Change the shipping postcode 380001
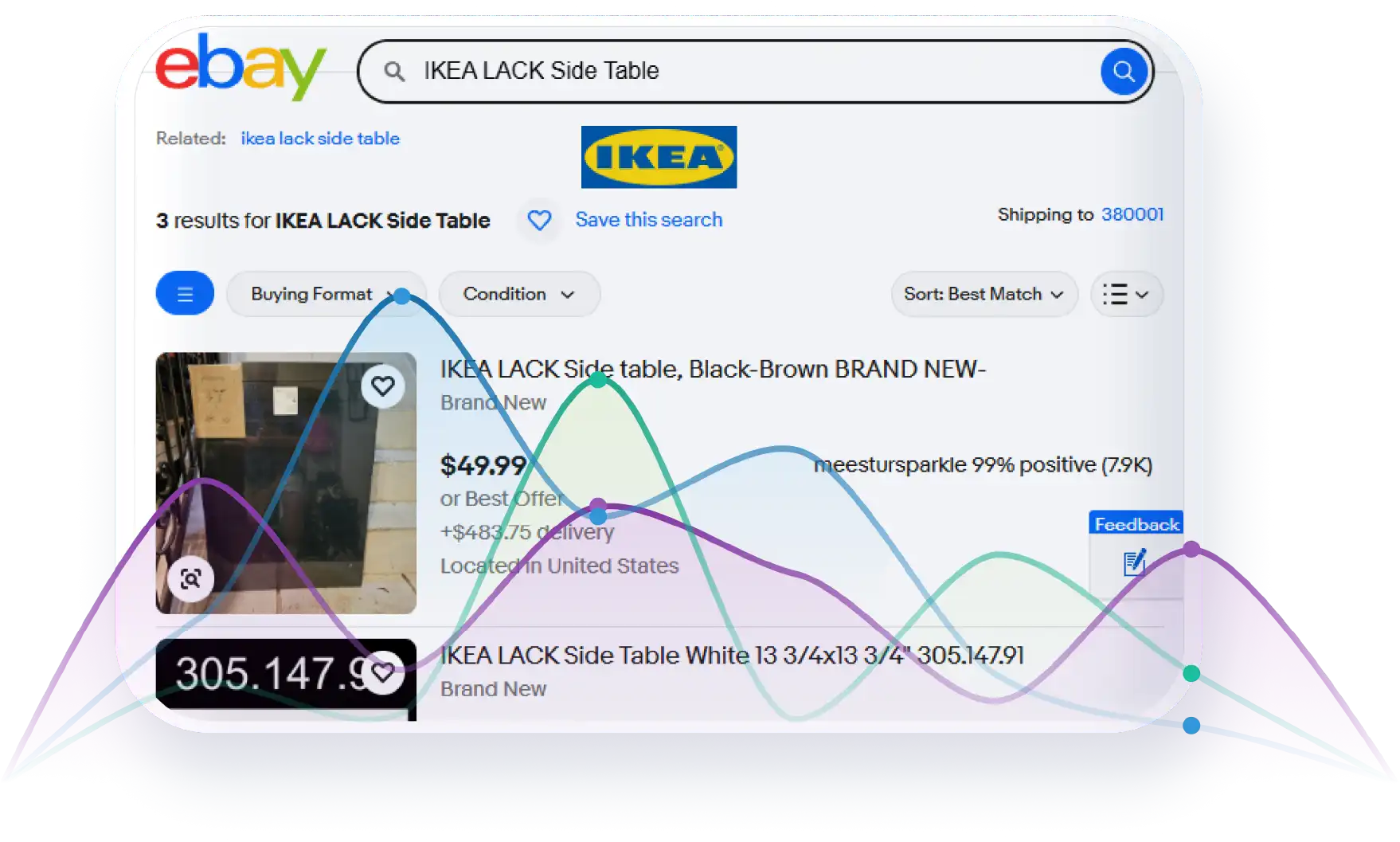Image resolution: width=1400 pixels, height=842 pixels. tap(1132, 214)
